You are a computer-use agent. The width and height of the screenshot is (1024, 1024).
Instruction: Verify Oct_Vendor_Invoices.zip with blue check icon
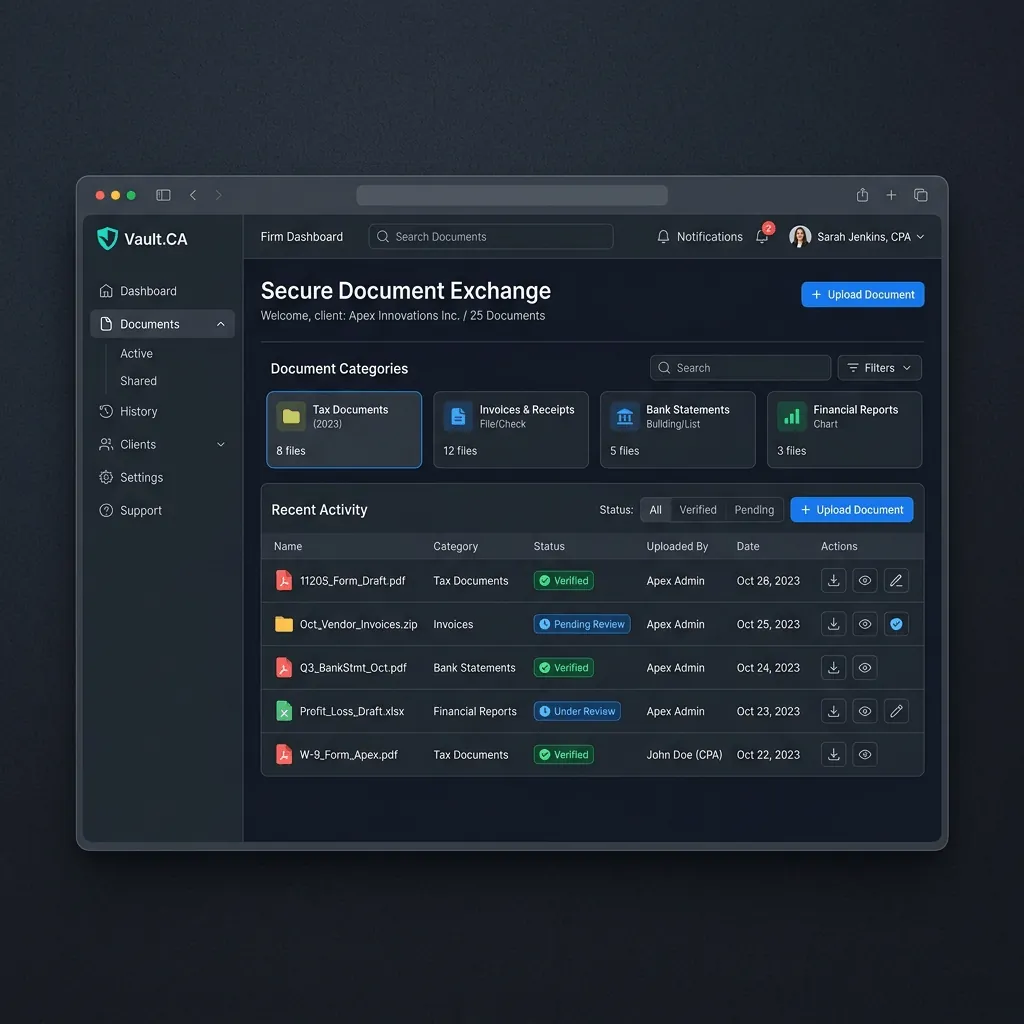coord(896,624)
